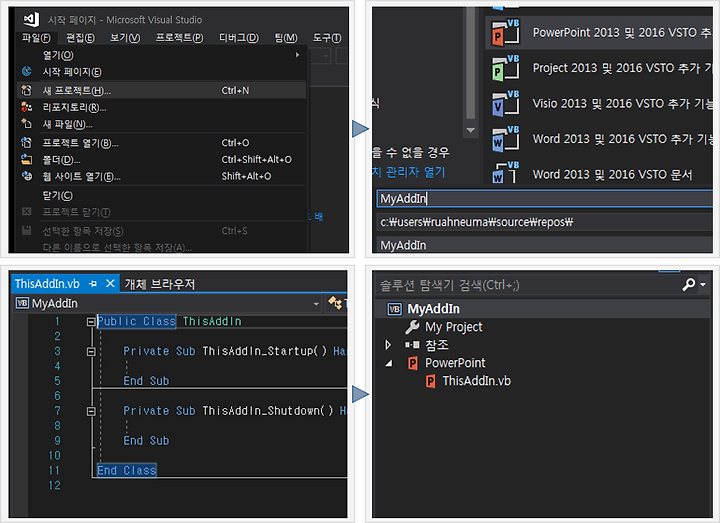Expand the 참조 references node

pyautogui.click(x=388, y=345)
